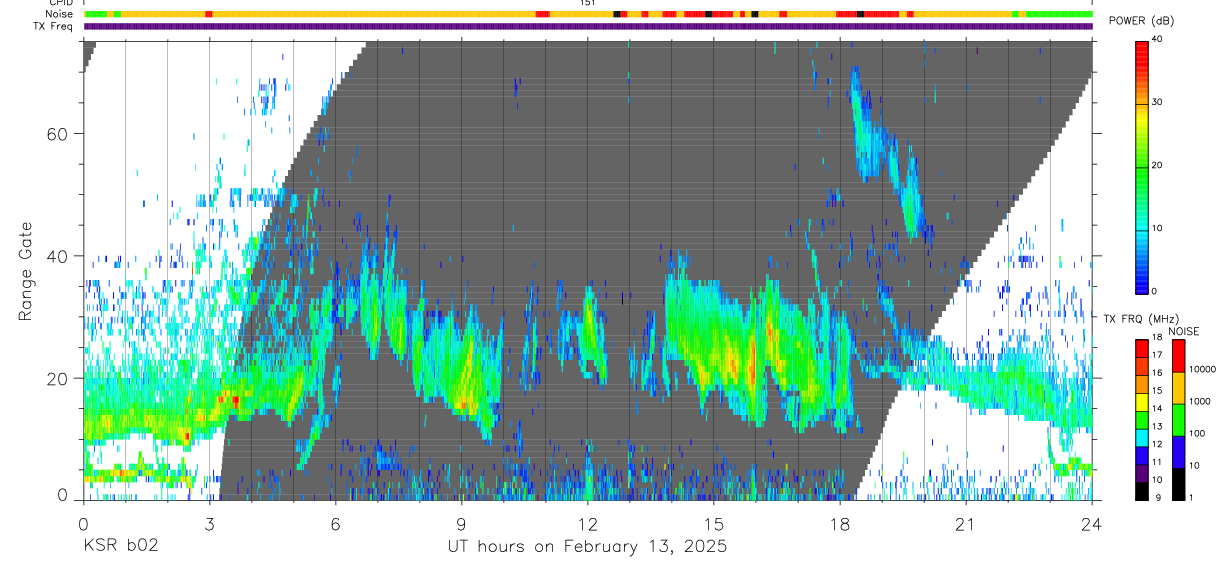Click the cyan 12–13 MHz swatch in TX FRQ legend
Viewport: 1228px width, 567px height.
click(1142, 438)
